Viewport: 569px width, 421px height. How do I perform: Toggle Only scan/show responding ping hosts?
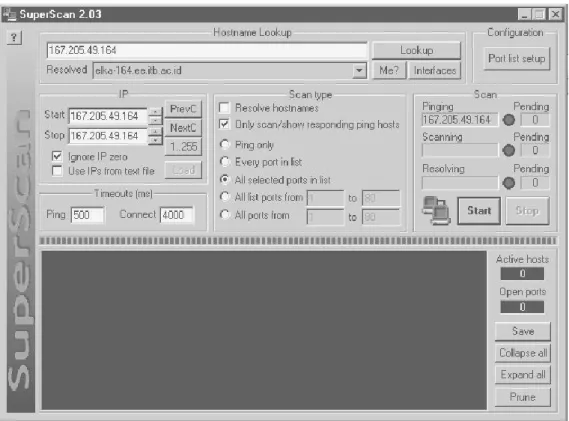pyautogui.click(x=224, y=124)
